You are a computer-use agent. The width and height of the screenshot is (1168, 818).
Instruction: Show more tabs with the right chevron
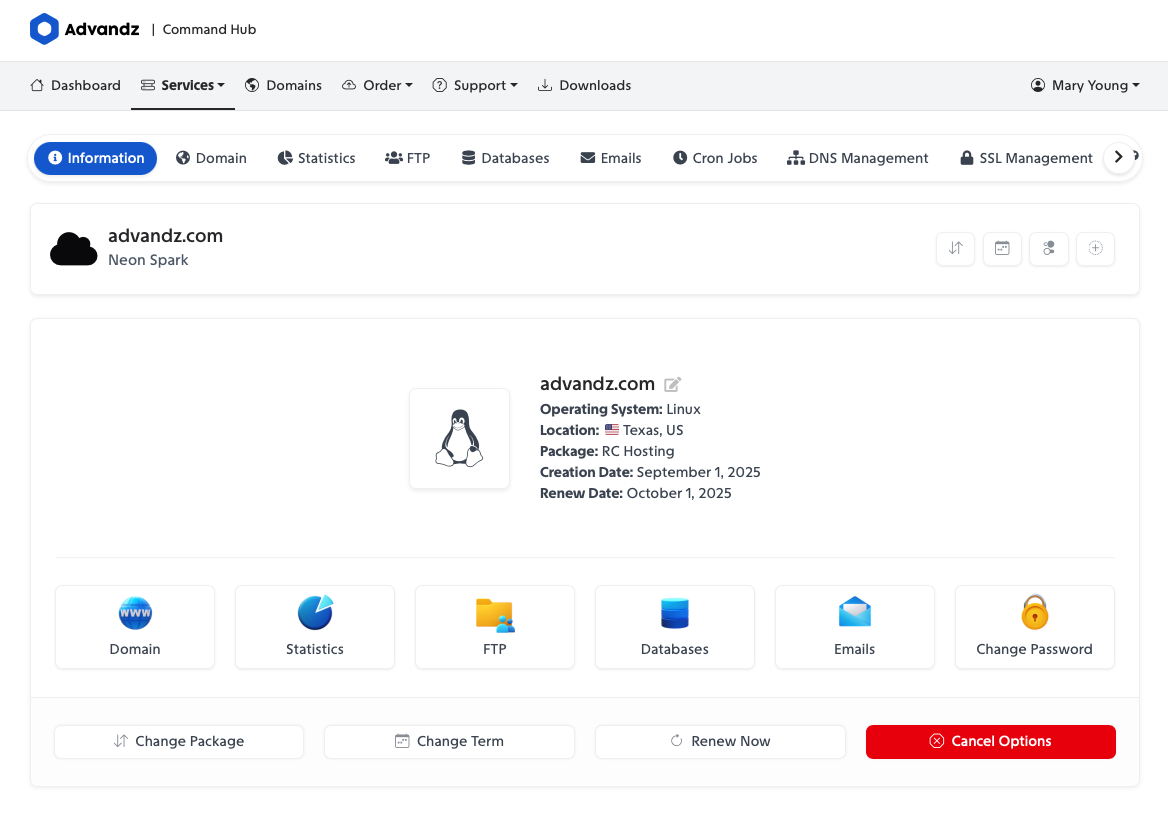[x=1119, y=157]
